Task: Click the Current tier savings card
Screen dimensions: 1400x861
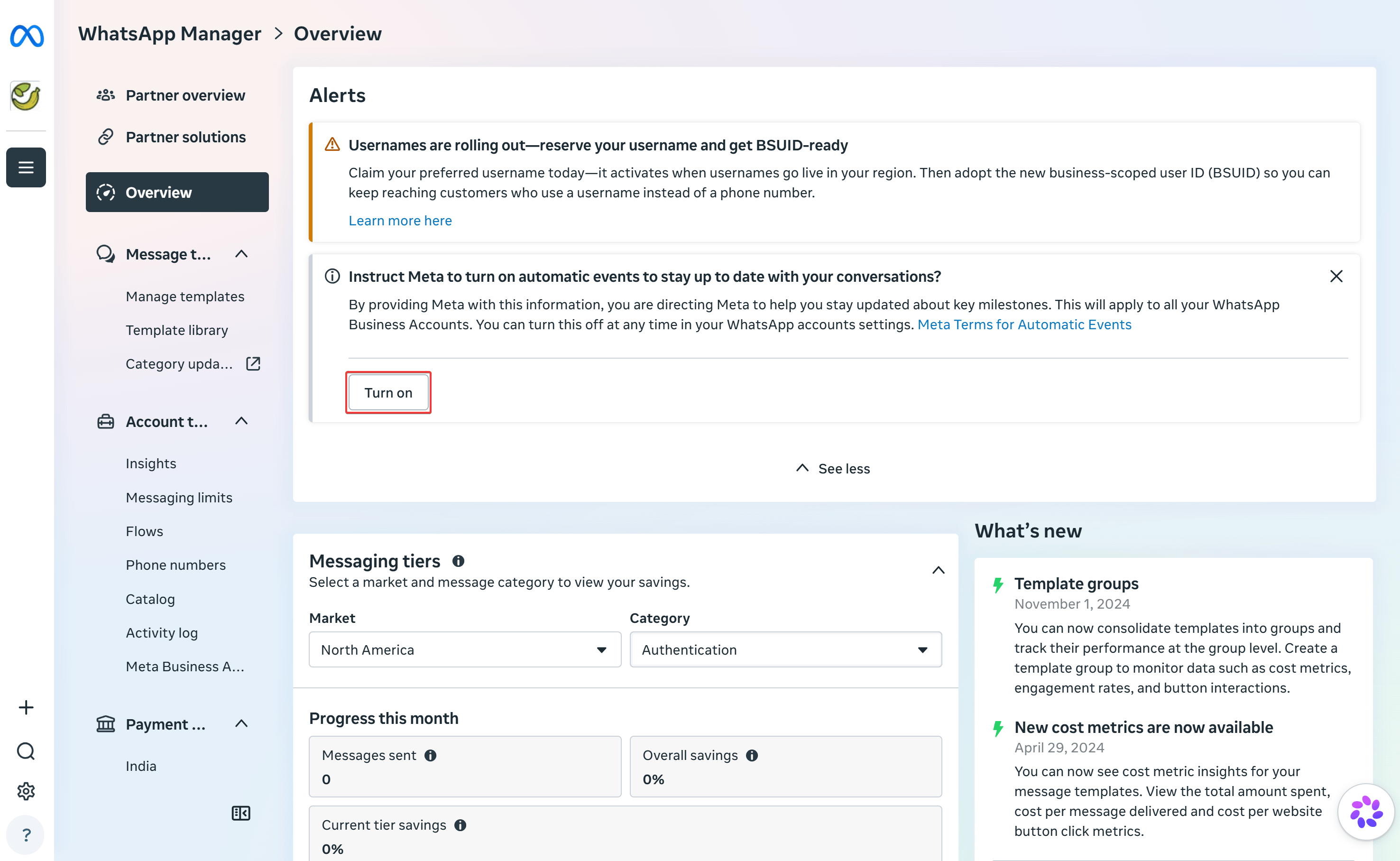Action: (626, 833)
